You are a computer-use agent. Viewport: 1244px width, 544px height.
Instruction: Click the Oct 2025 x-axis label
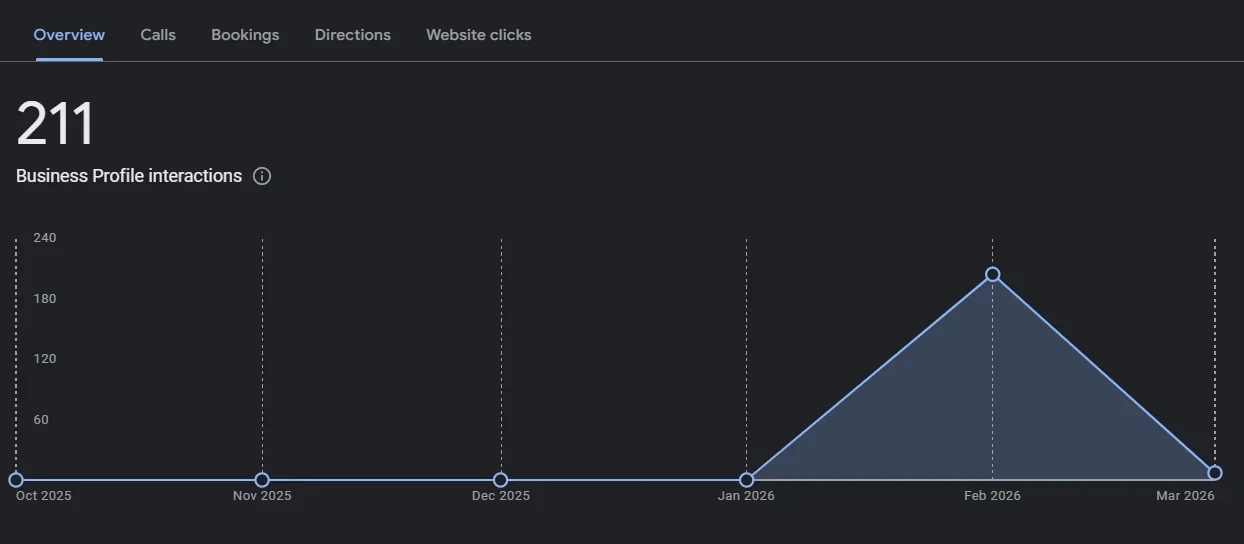coord(44,496)
